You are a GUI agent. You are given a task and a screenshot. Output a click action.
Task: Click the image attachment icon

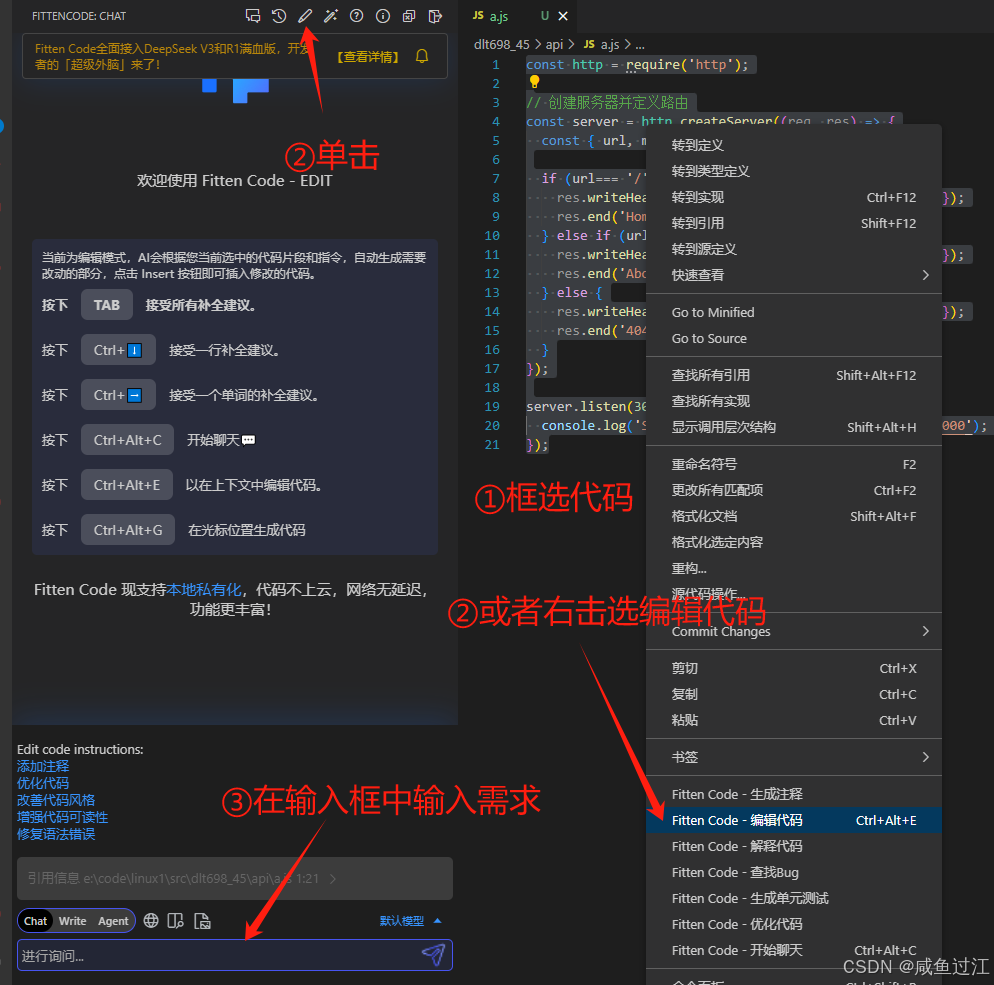tap(202, 920)
